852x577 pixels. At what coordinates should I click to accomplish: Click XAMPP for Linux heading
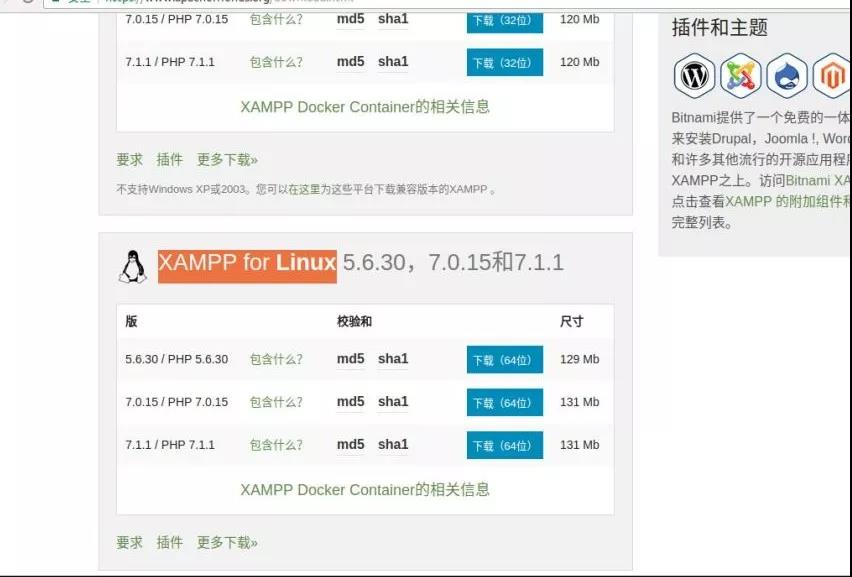(x=247, y=266)
